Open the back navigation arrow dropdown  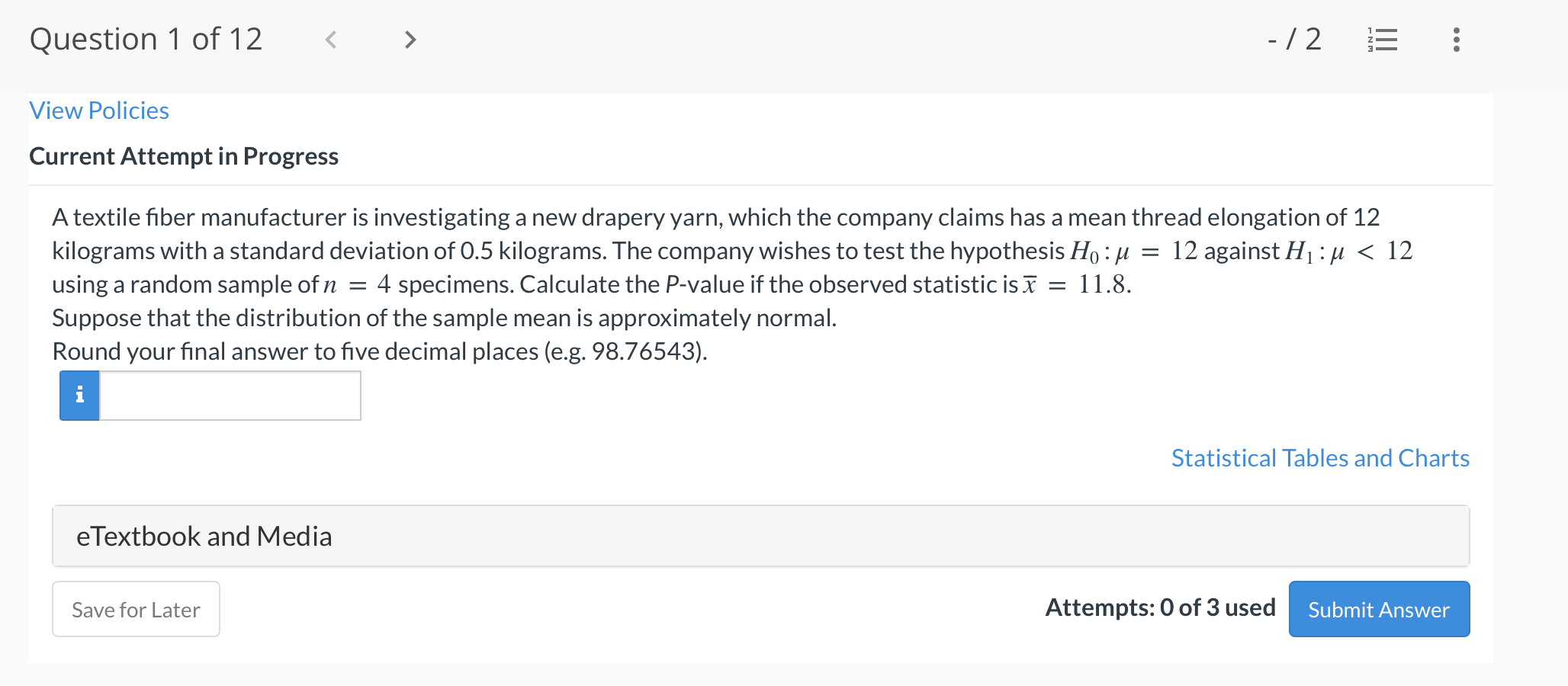pos(331,40)
